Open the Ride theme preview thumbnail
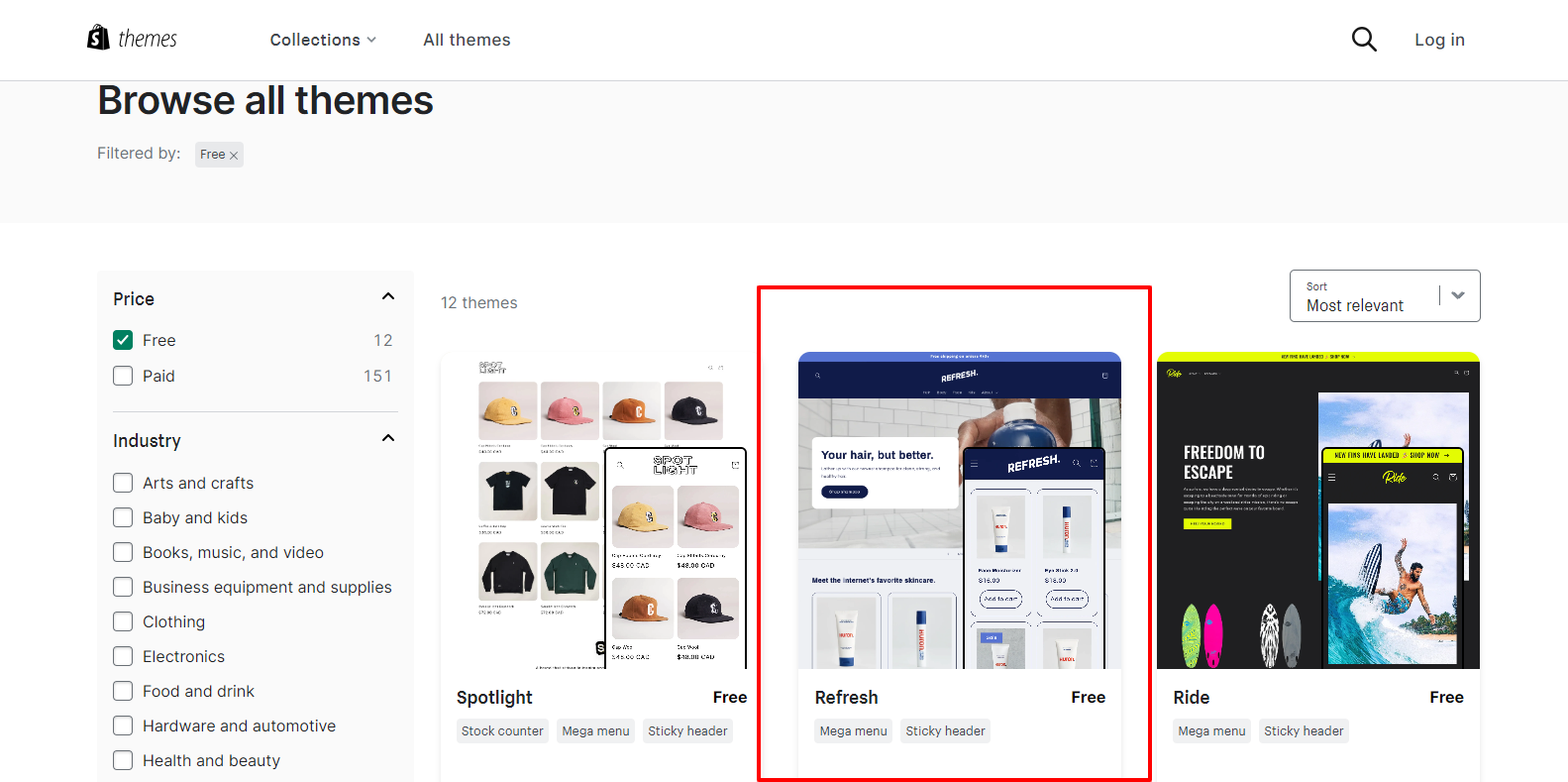 [1318, 510]
